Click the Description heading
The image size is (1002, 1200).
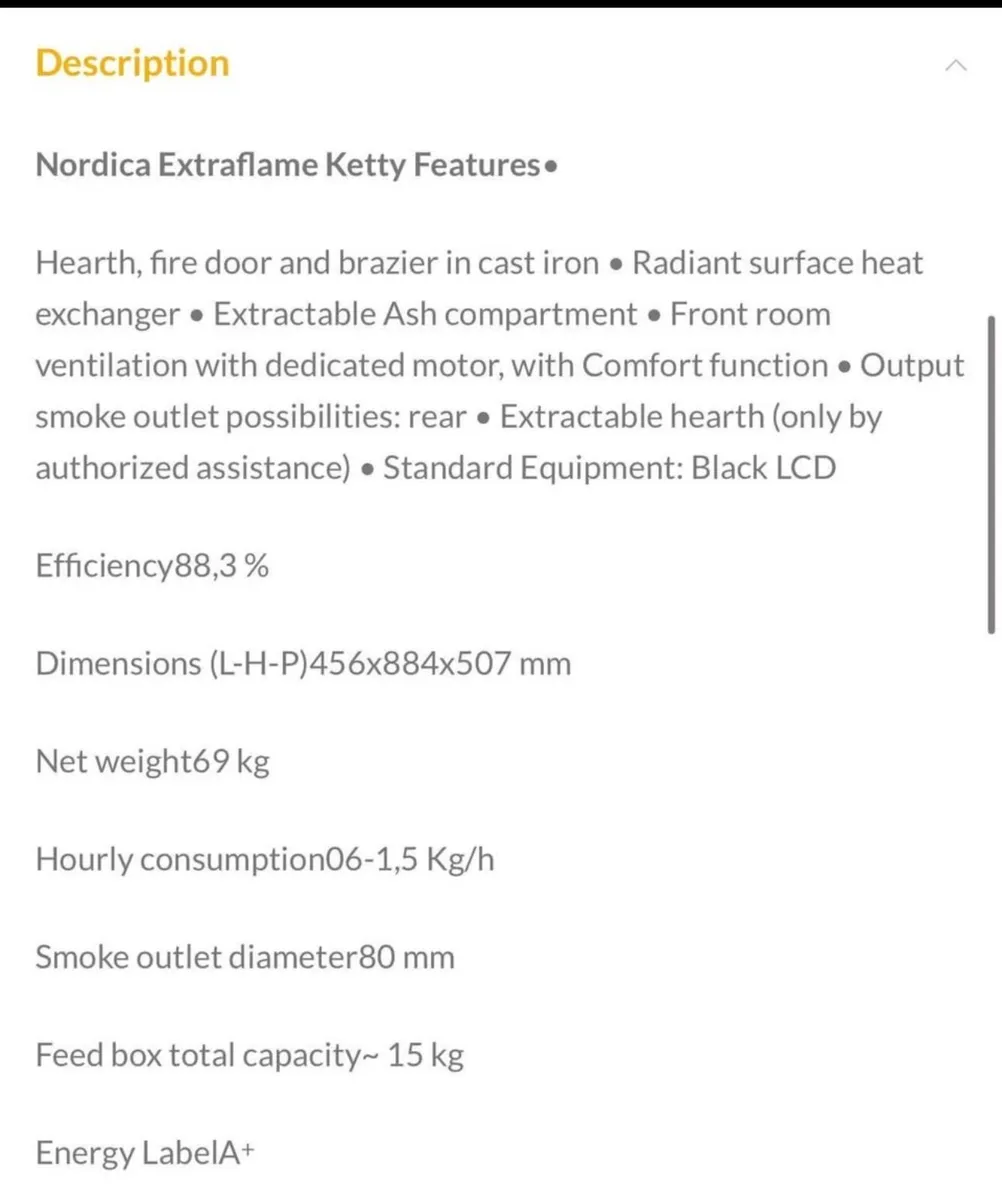[132, 63]
